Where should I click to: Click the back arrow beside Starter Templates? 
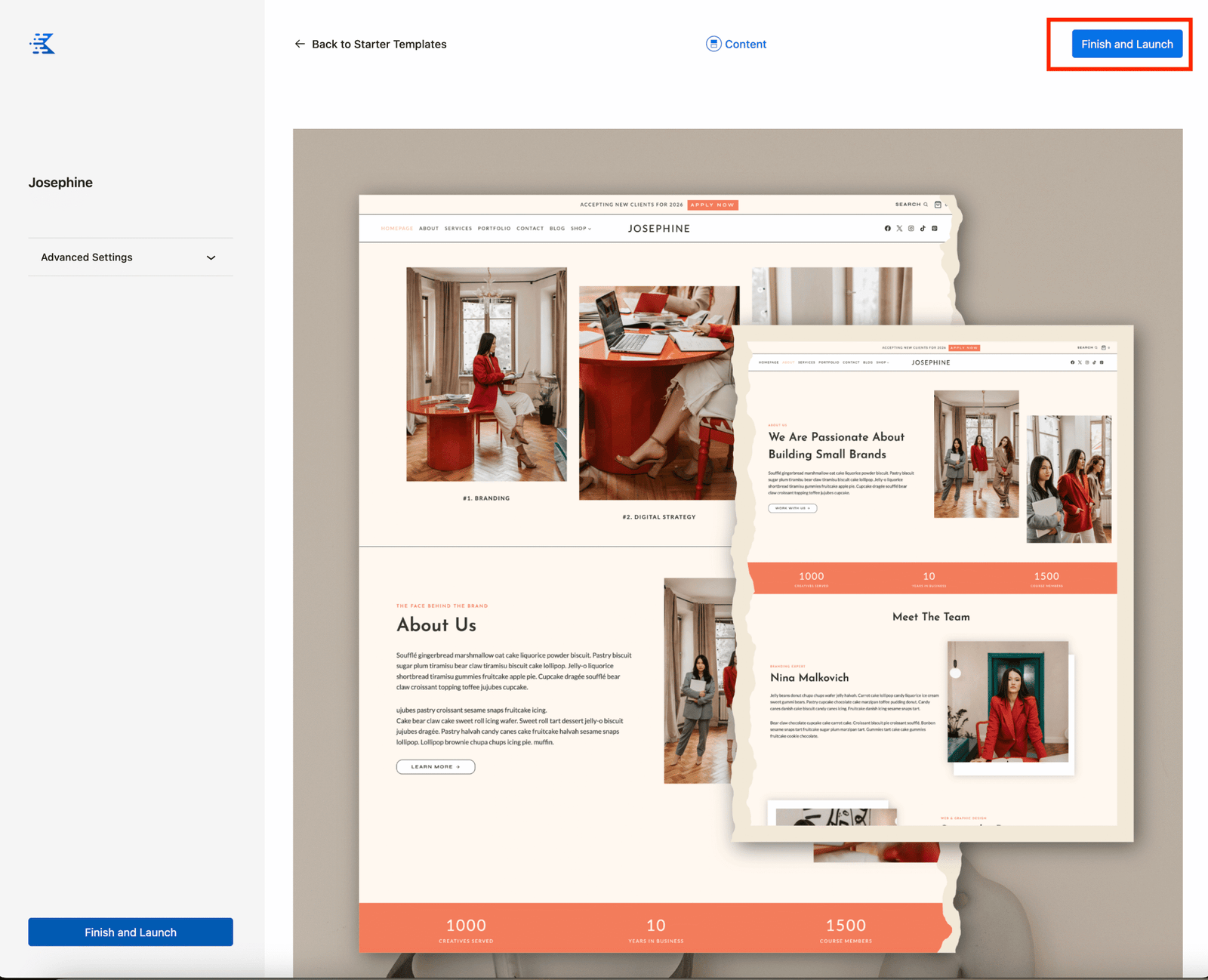[x=300, y=44]
